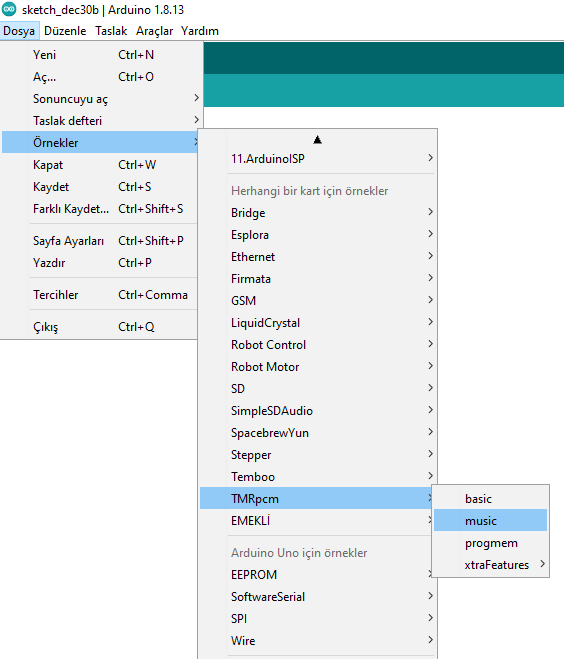Viewport: 564px width, 659px height.
Task: Open the SpacebrewYun examples submenu
Action: (318, 432)
